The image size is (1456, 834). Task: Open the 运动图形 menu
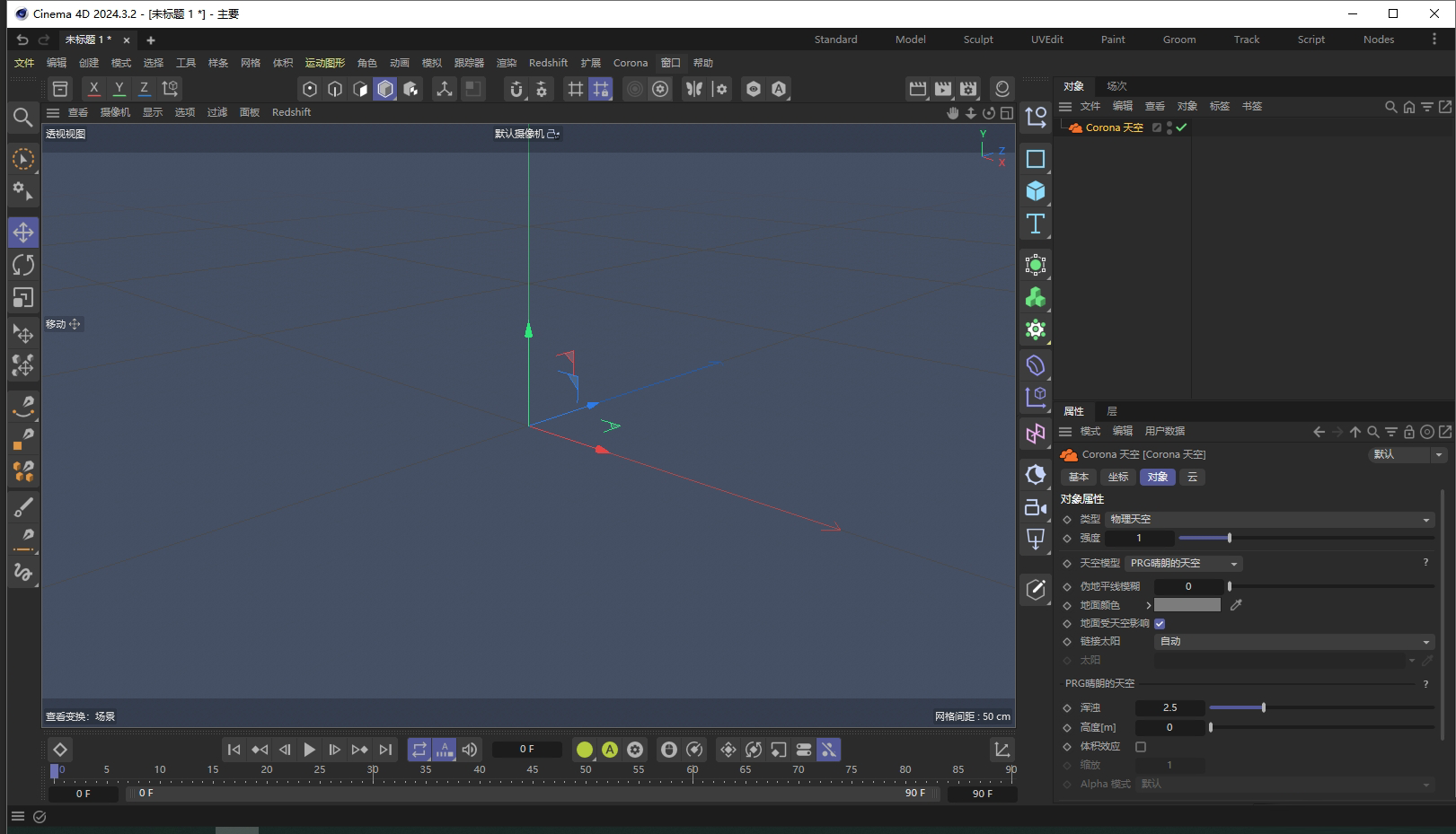point(324,63)
